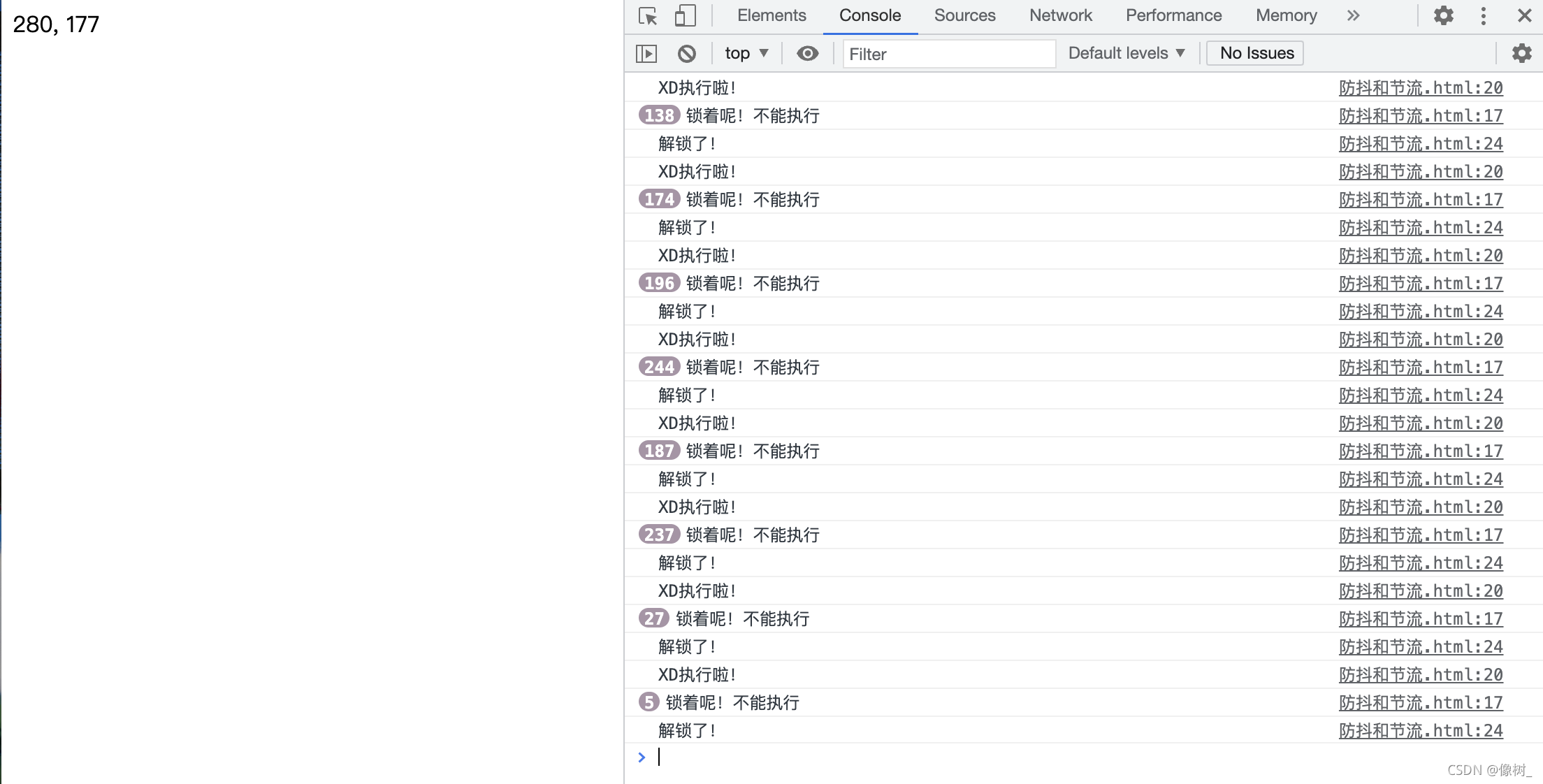Click the Filter input field
Viewport: 1543px width, 784px height.
click(x=948, y=54)
